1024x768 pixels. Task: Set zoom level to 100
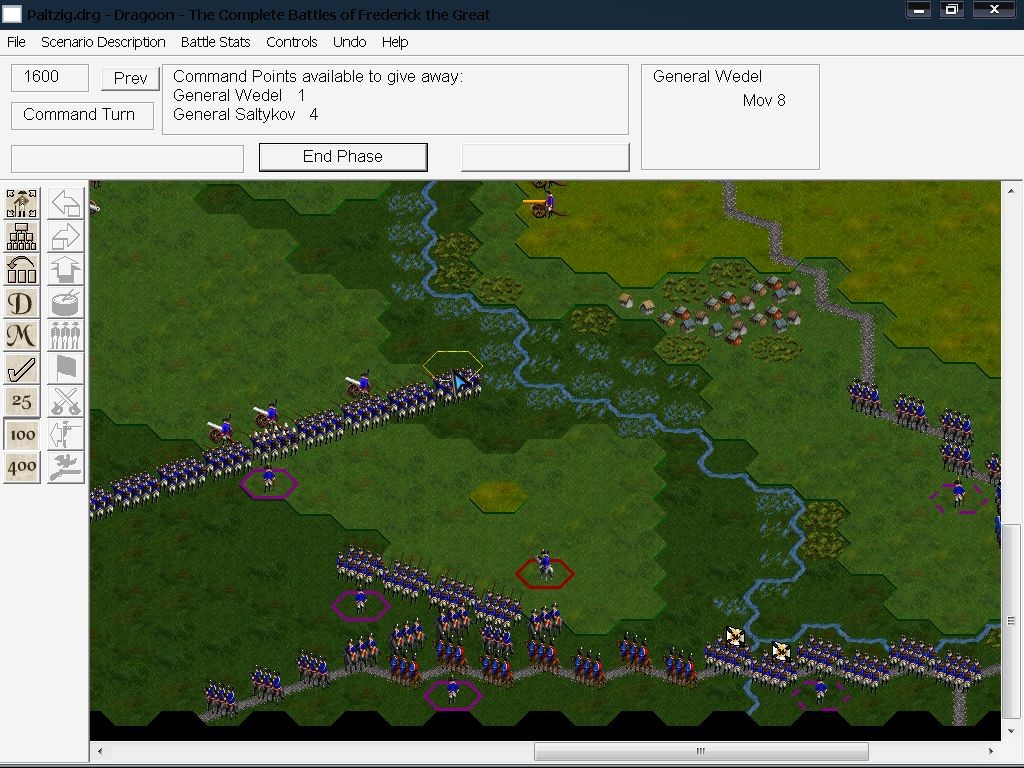22,434
